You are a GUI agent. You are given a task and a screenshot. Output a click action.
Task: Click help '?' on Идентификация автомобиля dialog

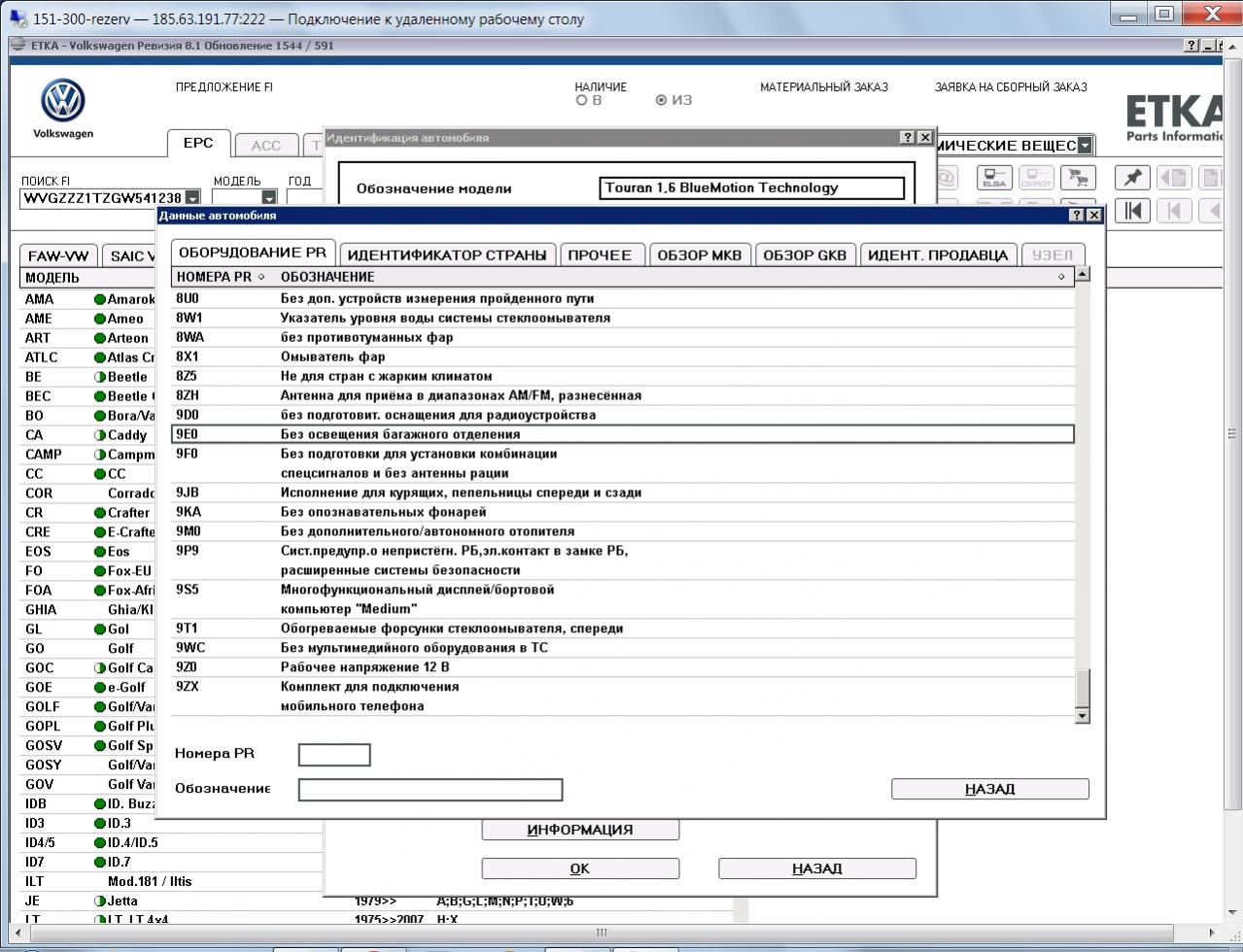pos(908,137)
